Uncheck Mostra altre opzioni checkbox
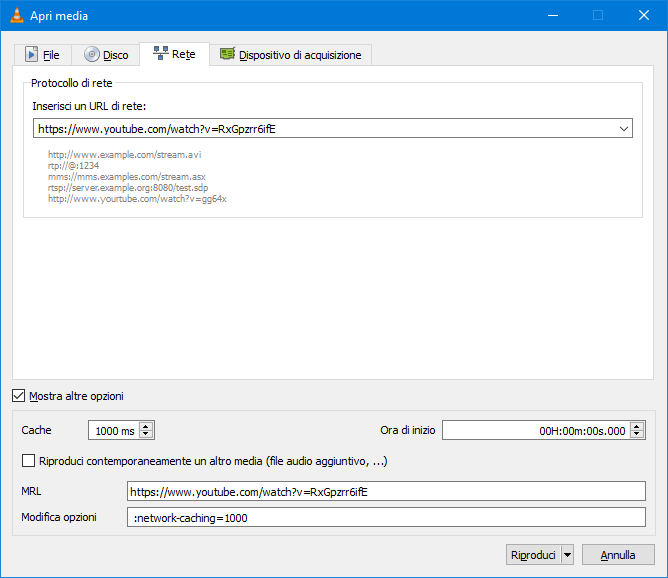The image size is (668, 578). click(x=20, y=396)
